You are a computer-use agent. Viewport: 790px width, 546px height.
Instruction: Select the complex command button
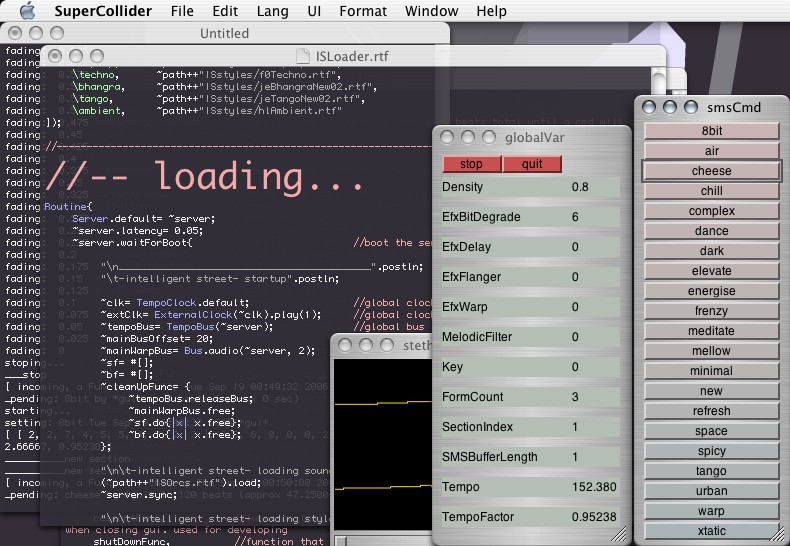coord(711,211)
